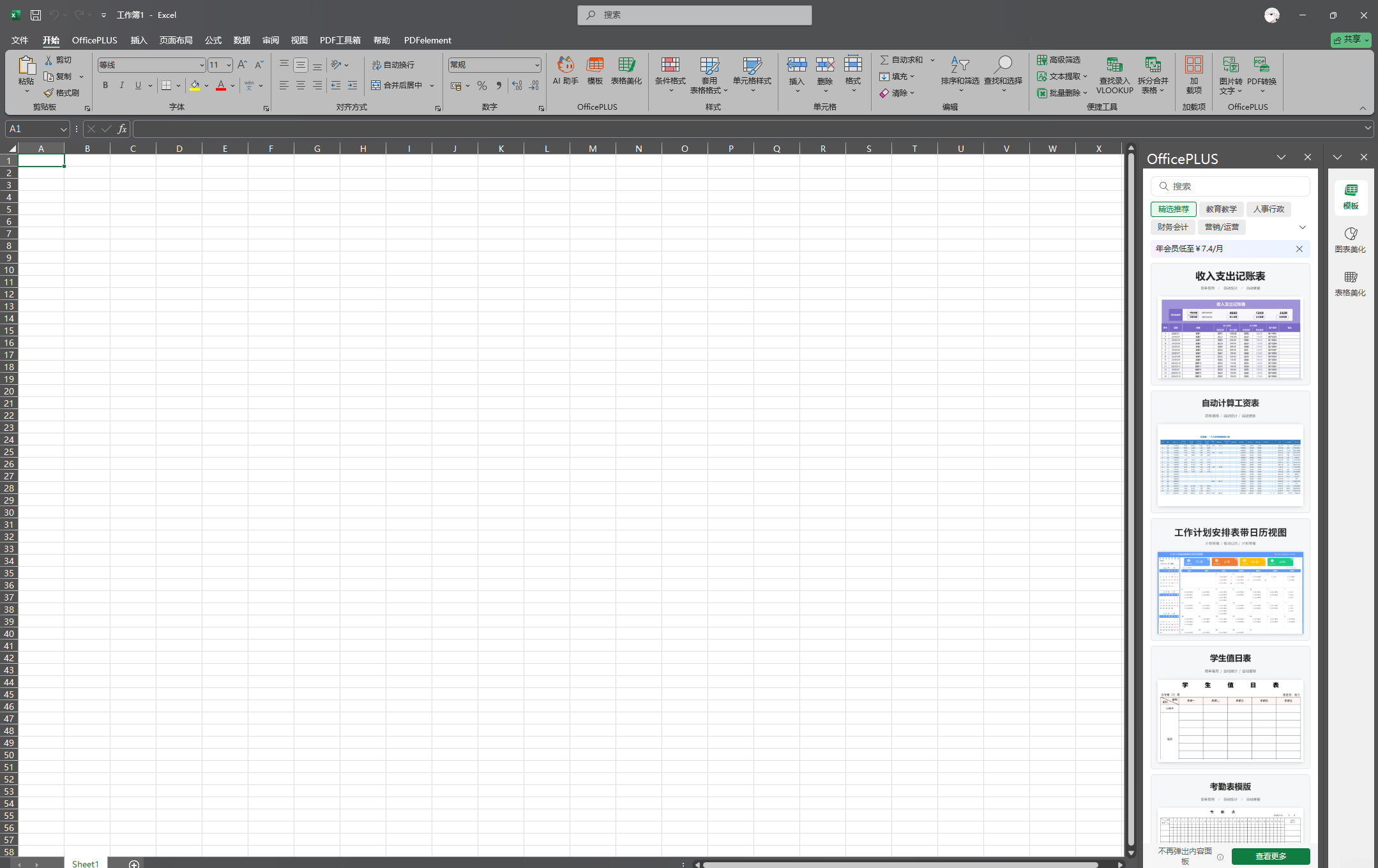Click the PDF转换 icon
1378x868 pixels.
click(1262, 75)
